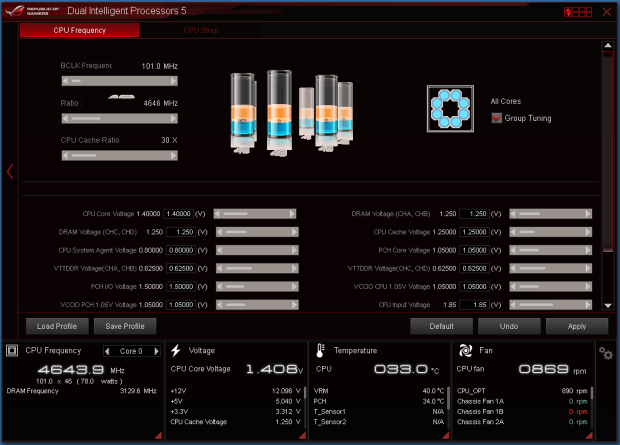Expand the Voltage panel corner triangle

coord(302,435)
